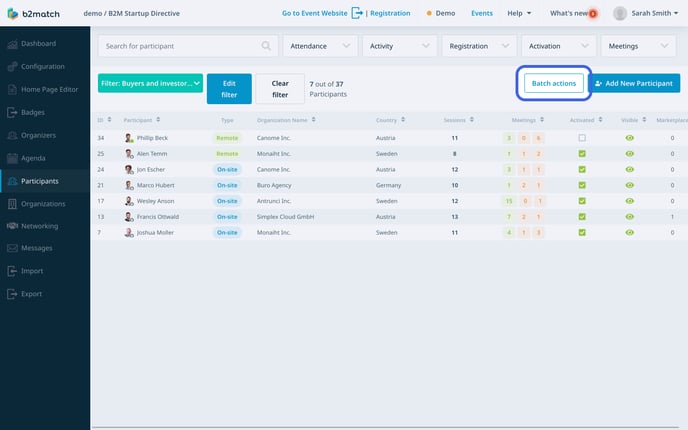
Task: Click the Agenda calendar icon
Action: (12, 158)
